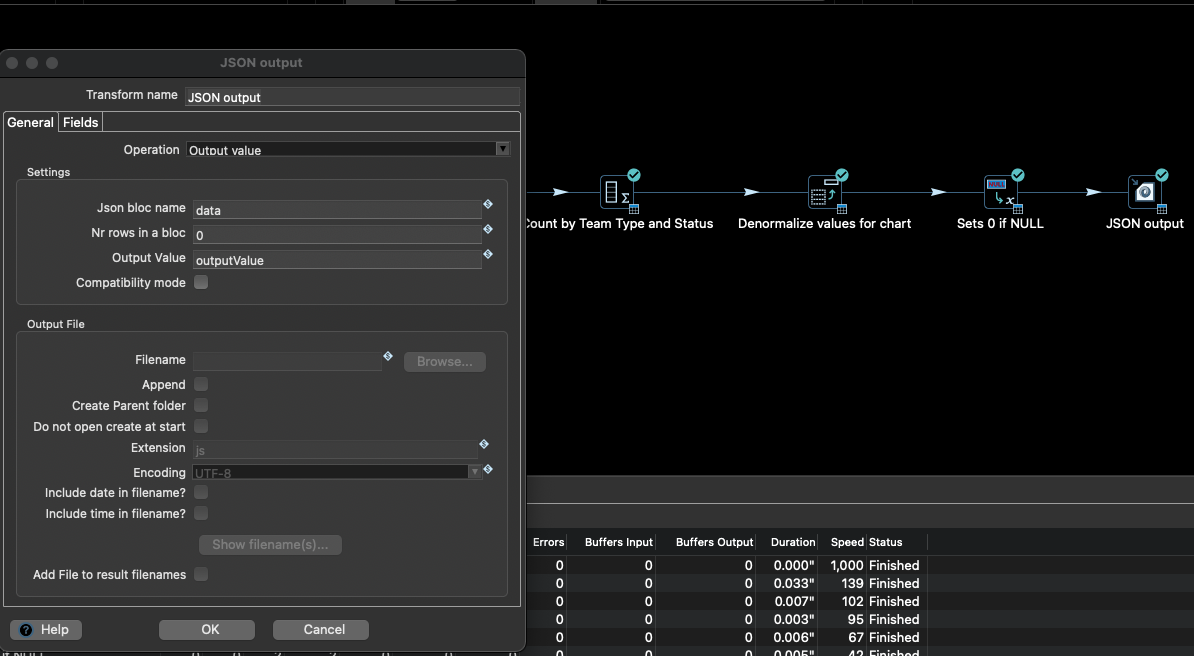Click the Transform name input field
This screenshot has width=1194, height=656.
point(352,97)
